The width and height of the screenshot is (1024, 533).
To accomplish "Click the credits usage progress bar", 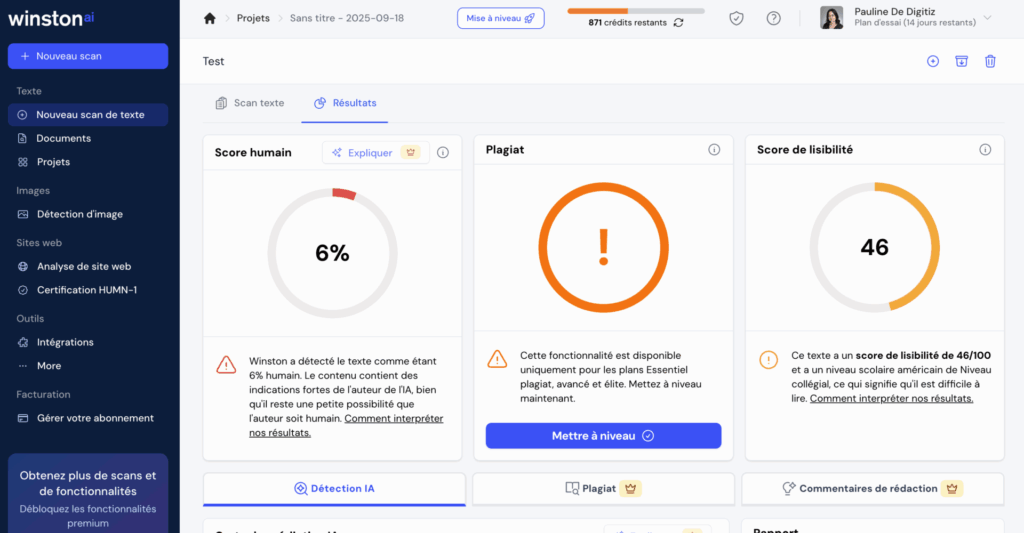I will [636, 11].
